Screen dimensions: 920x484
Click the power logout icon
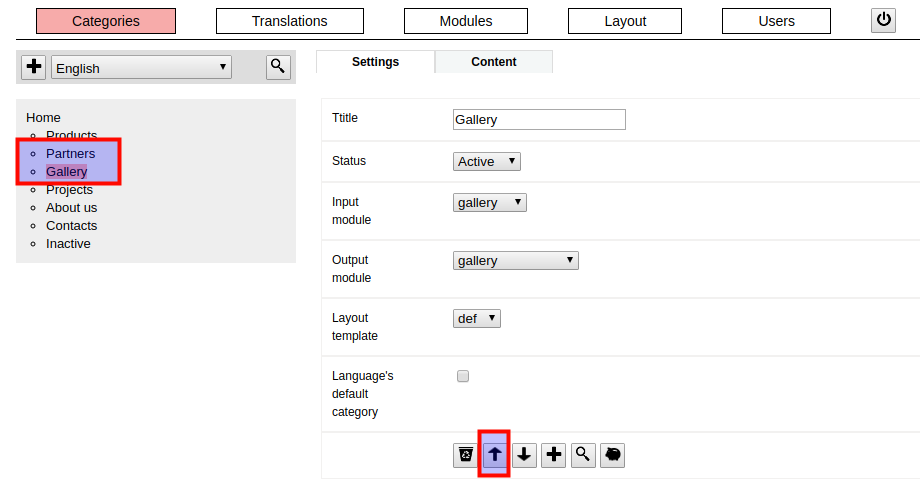(x=883, y=21)
